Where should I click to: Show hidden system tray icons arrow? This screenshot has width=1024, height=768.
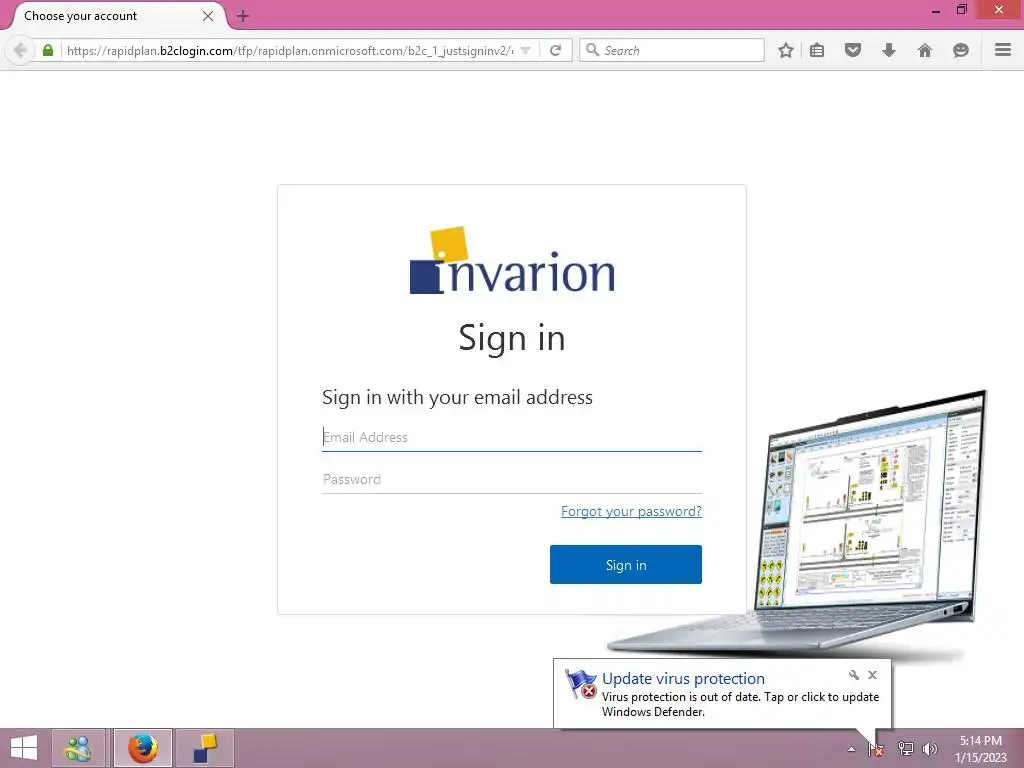[x=851, y=749]
